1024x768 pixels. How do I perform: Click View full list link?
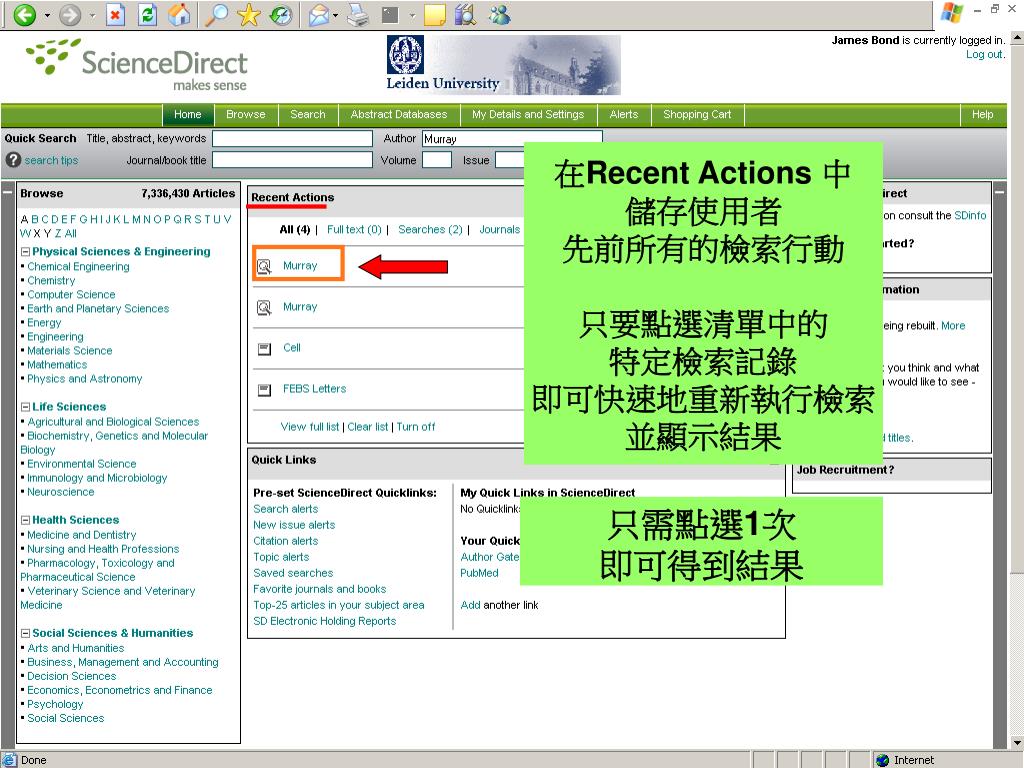coord(310,427)
